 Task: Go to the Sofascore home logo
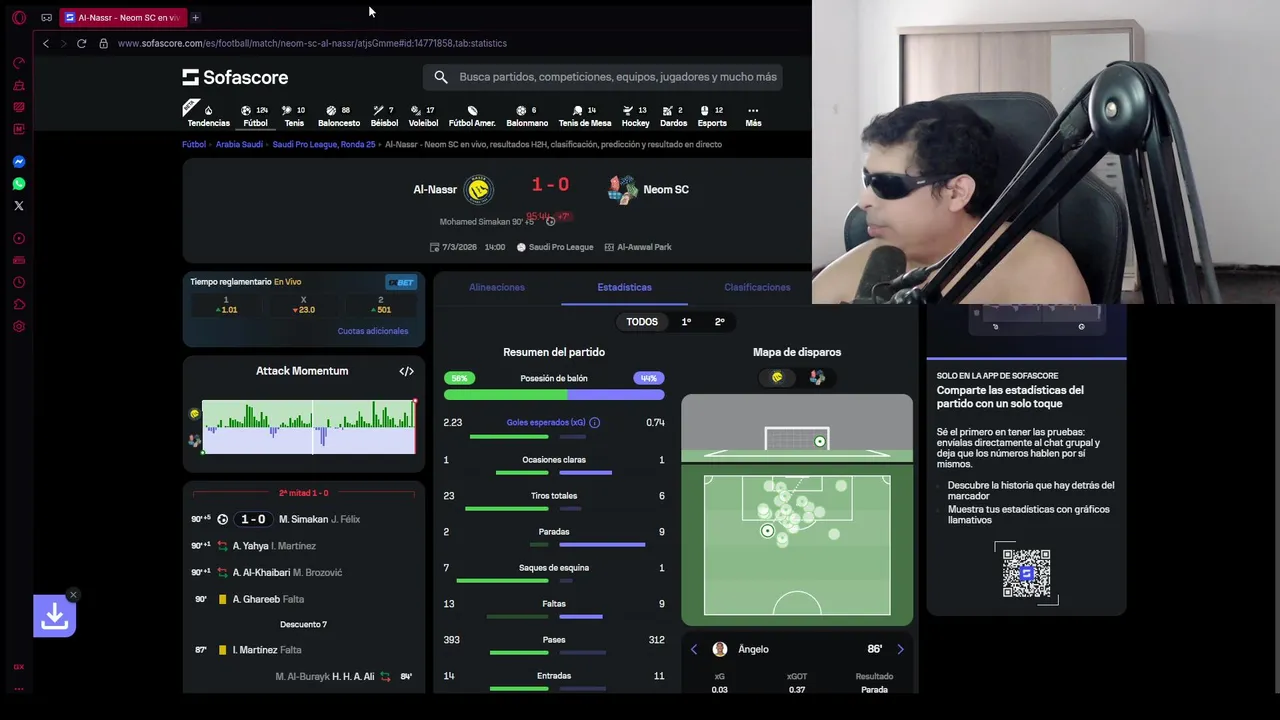click(x=235, y=77)
